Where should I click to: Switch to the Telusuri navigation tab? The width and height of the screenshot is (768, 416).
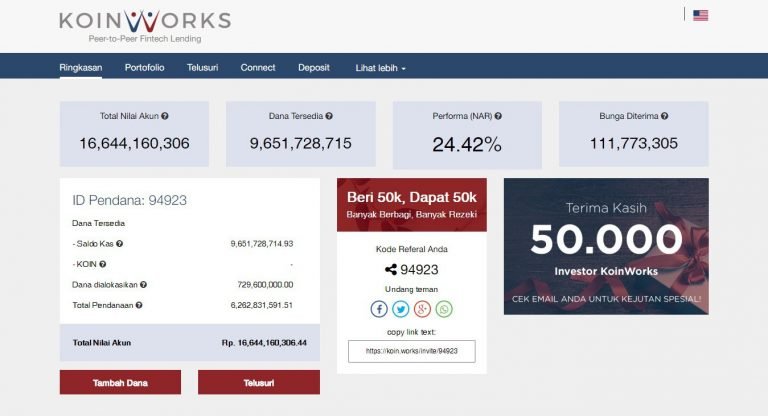(x=202, y=68)
